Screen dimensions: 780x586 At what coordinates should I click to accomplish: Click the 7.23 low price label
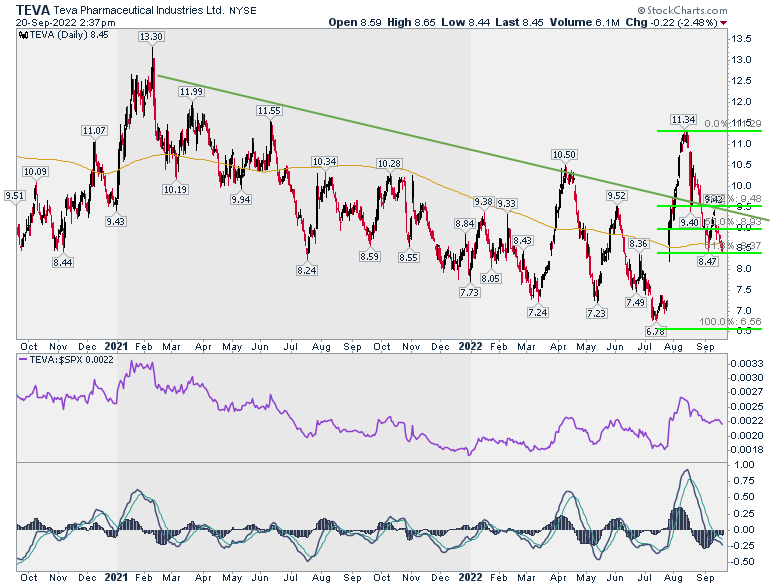[x=596, y=313]
